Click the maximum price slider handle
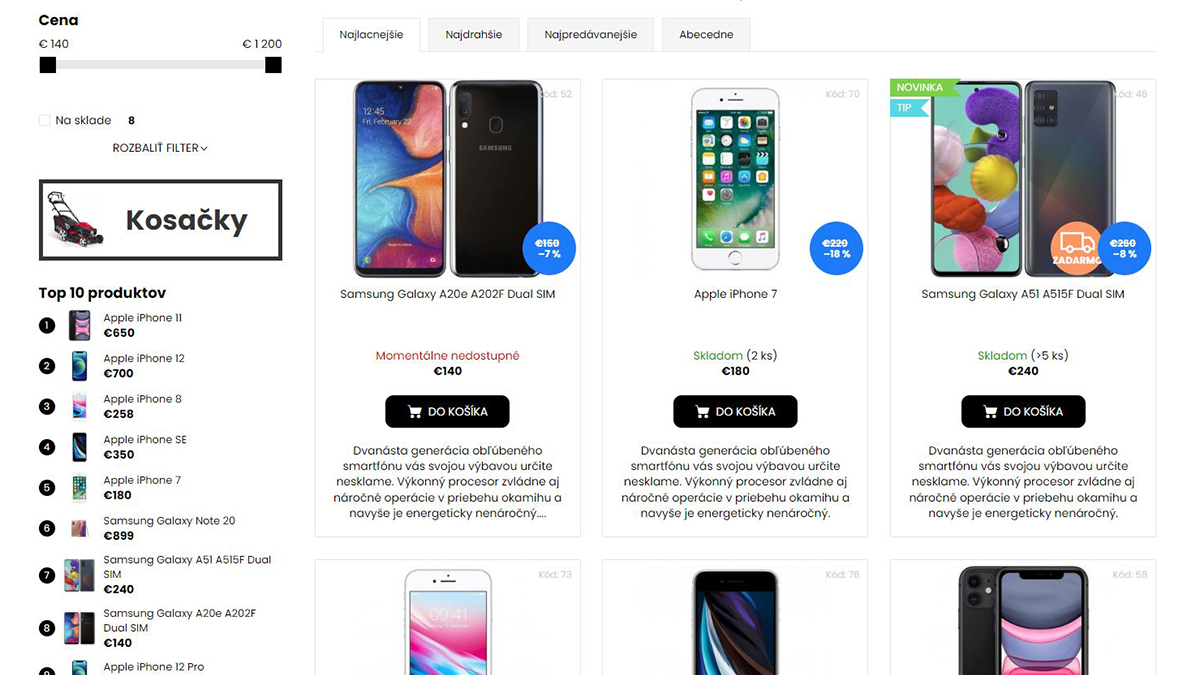The width and height of the screenshot is (1200, 675). click(x=273, y=65)
